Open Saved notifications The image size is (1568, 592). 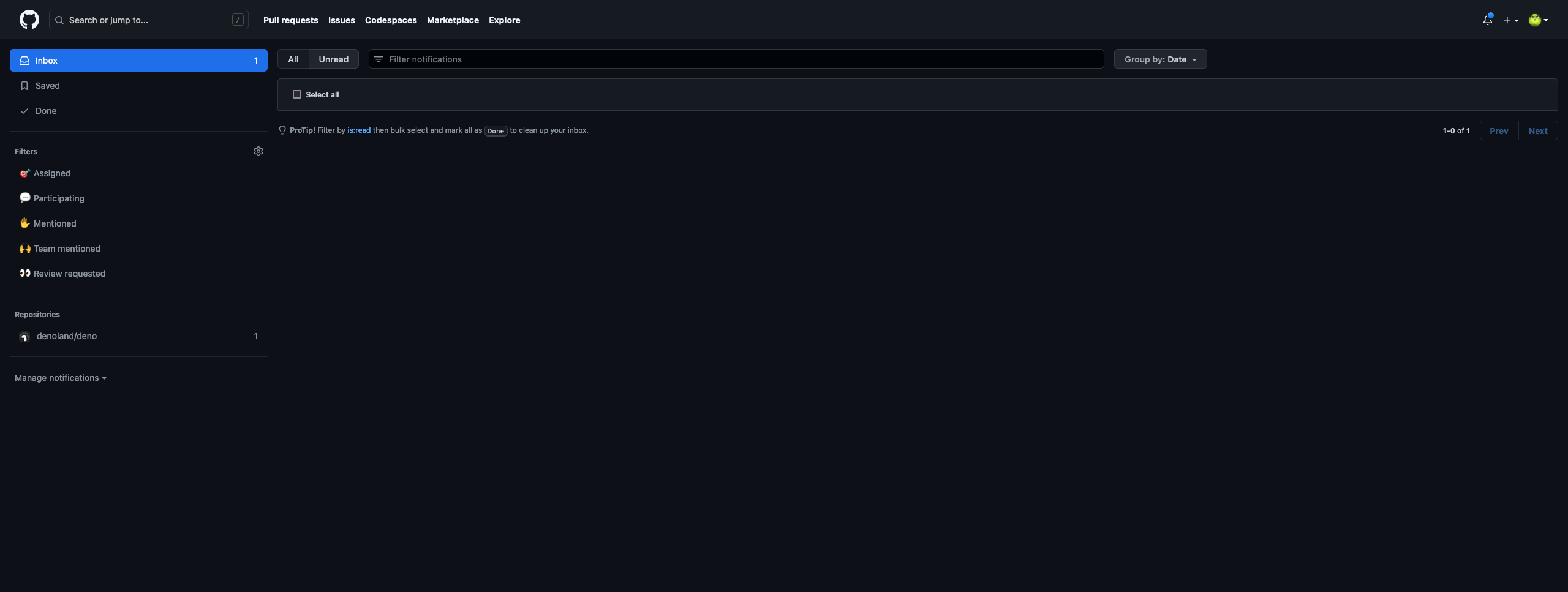47,86
